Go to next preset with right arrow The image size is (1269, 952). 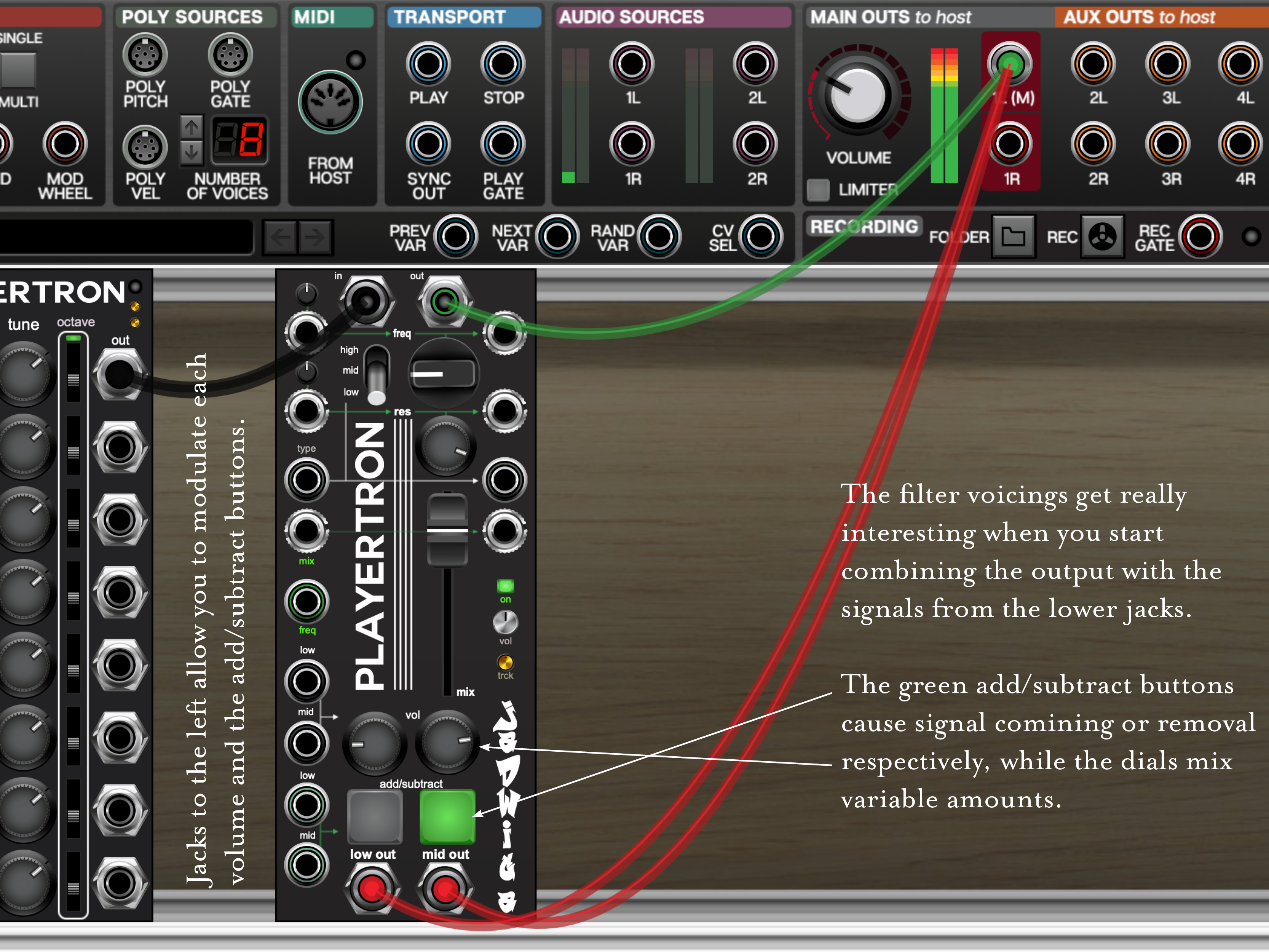314,237
